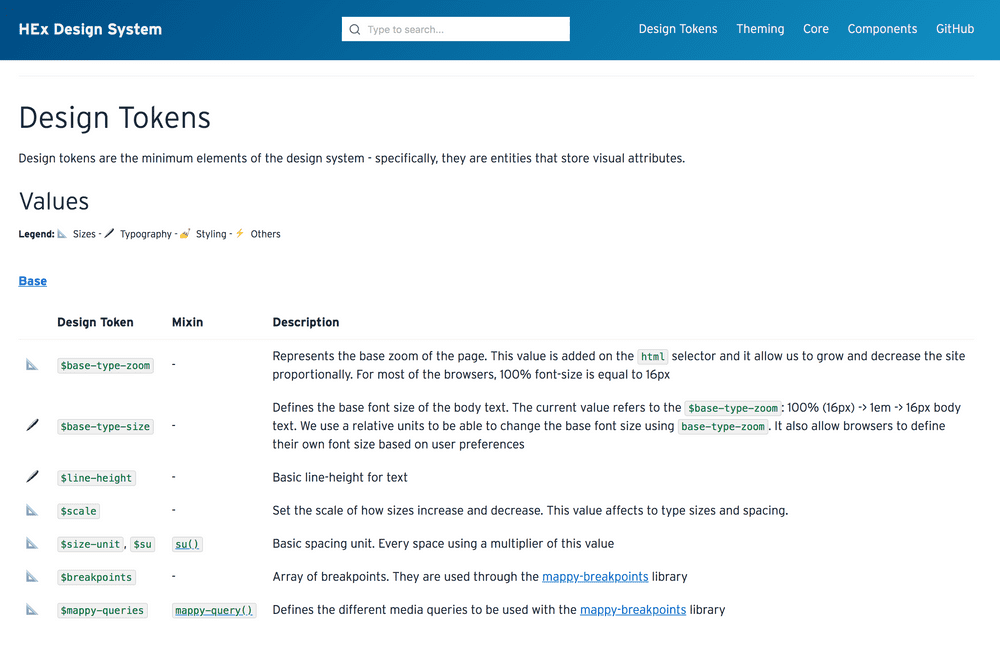Image resolution: width=1000 pixels, height=655 pixels.
Task: Click the palette icon for Styling in the legend
Action: click(x=185, y=233)
